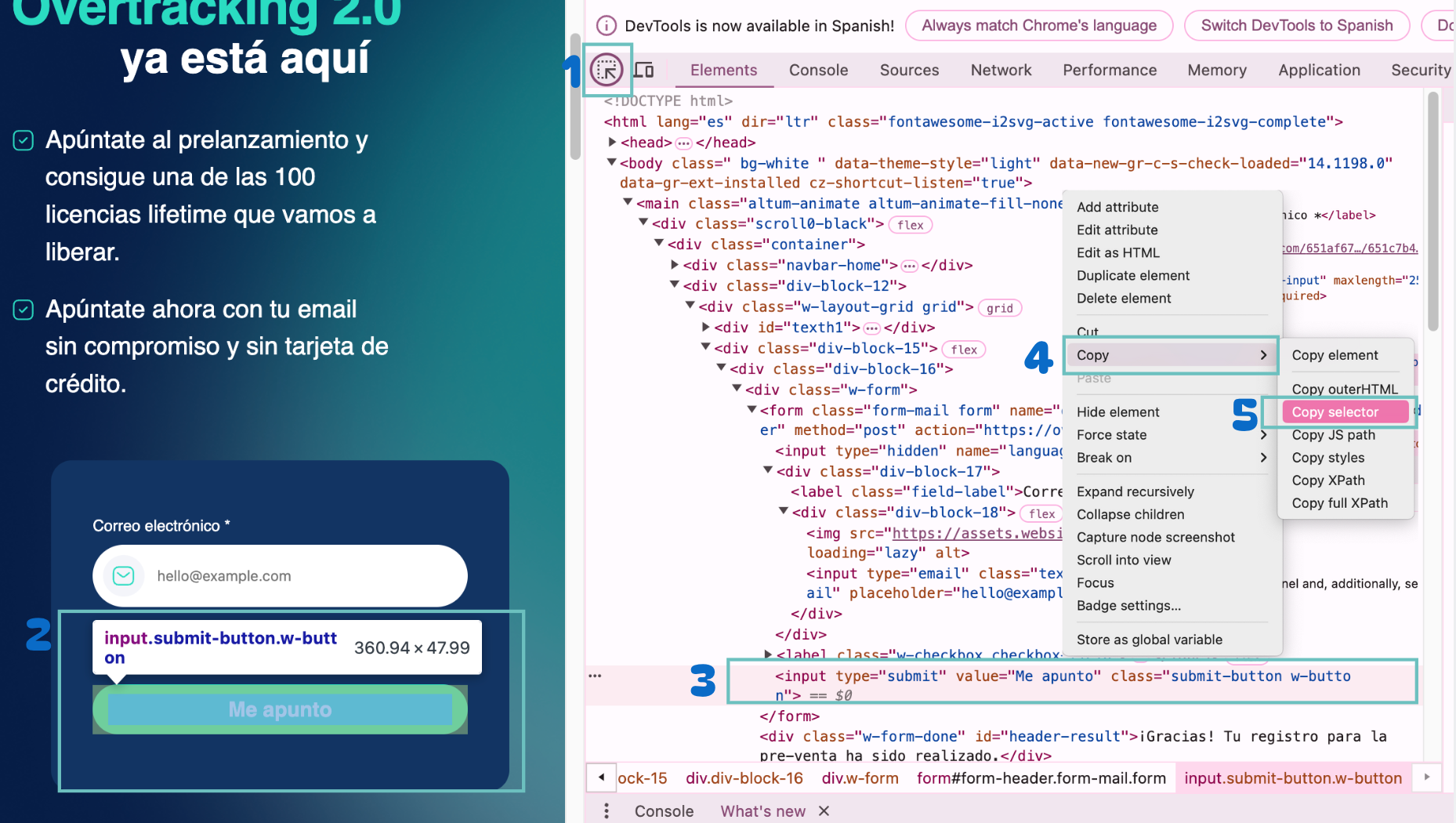The image size is (1456, 823).
Task: Select Store as global variable
Action: point(1150,640)
